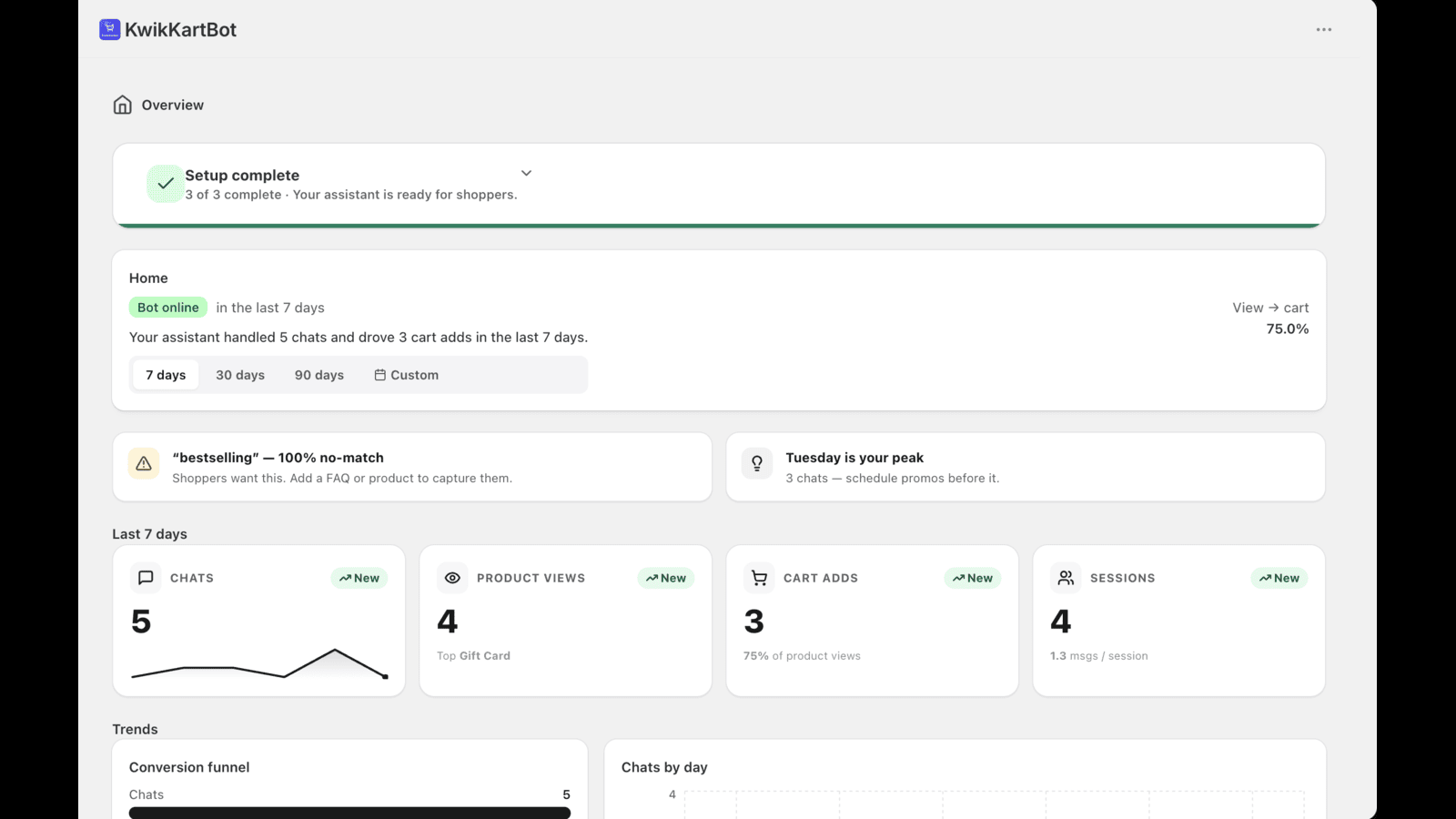The image size is (1456, 819).
Task: Click the green Setup complete checkmark icon
Action: tap(166, 184)
